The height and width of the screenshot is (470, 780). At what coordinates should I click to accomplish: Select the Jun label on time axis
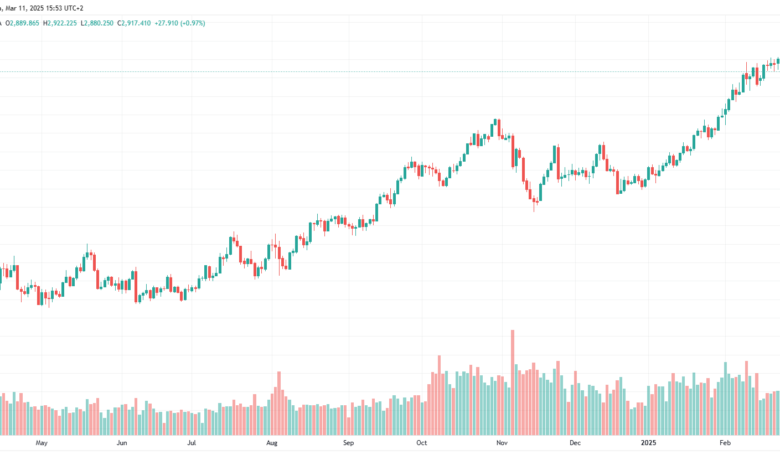(121, 443)
